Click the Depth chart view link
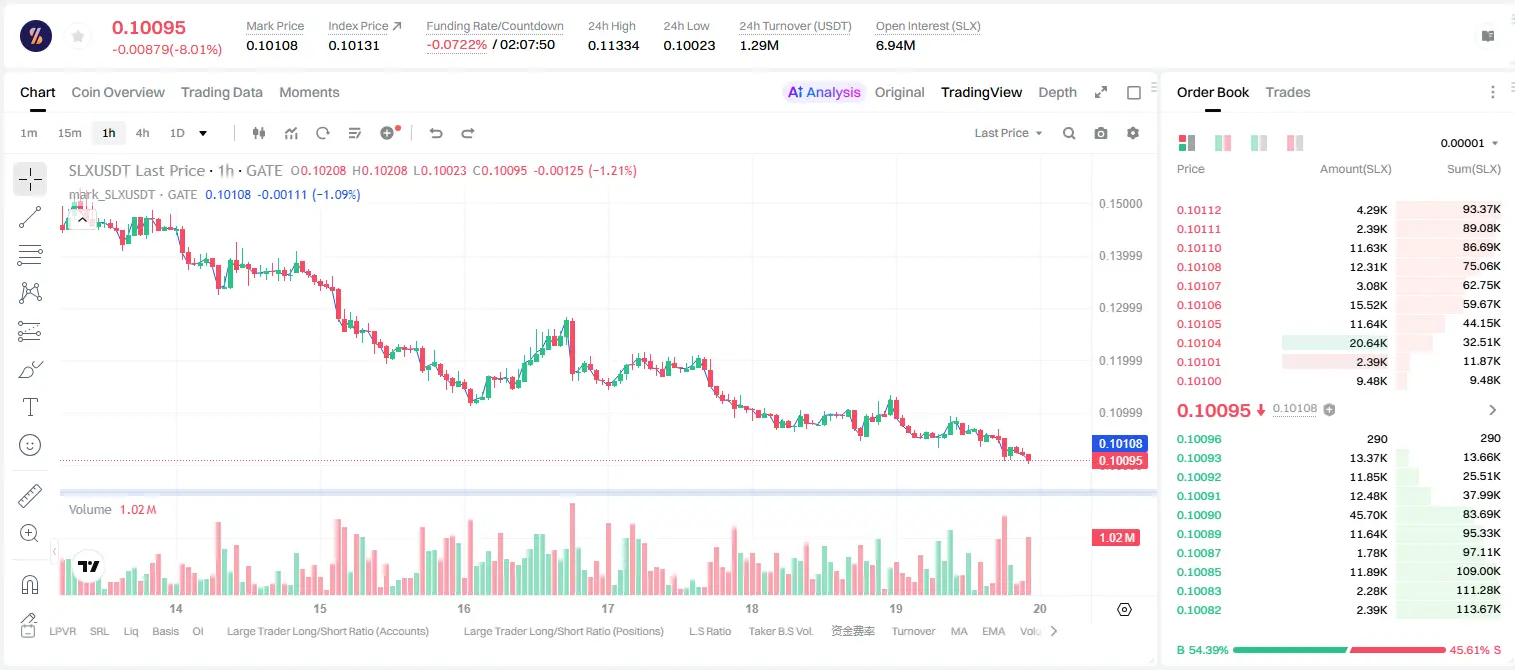 [x=1057, y=92]
